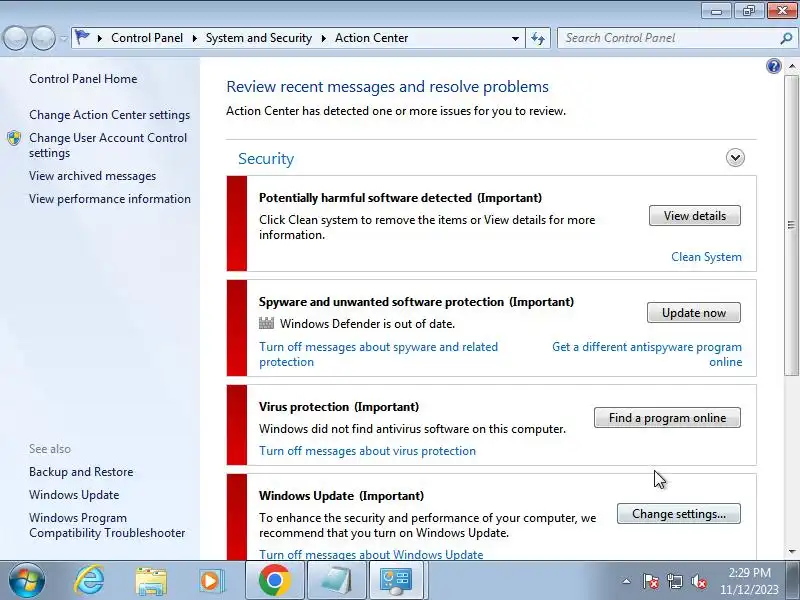800x600 pixels.
Task: Expand arrow after Control Panel breadcrumb
Action: coord(194,38)
